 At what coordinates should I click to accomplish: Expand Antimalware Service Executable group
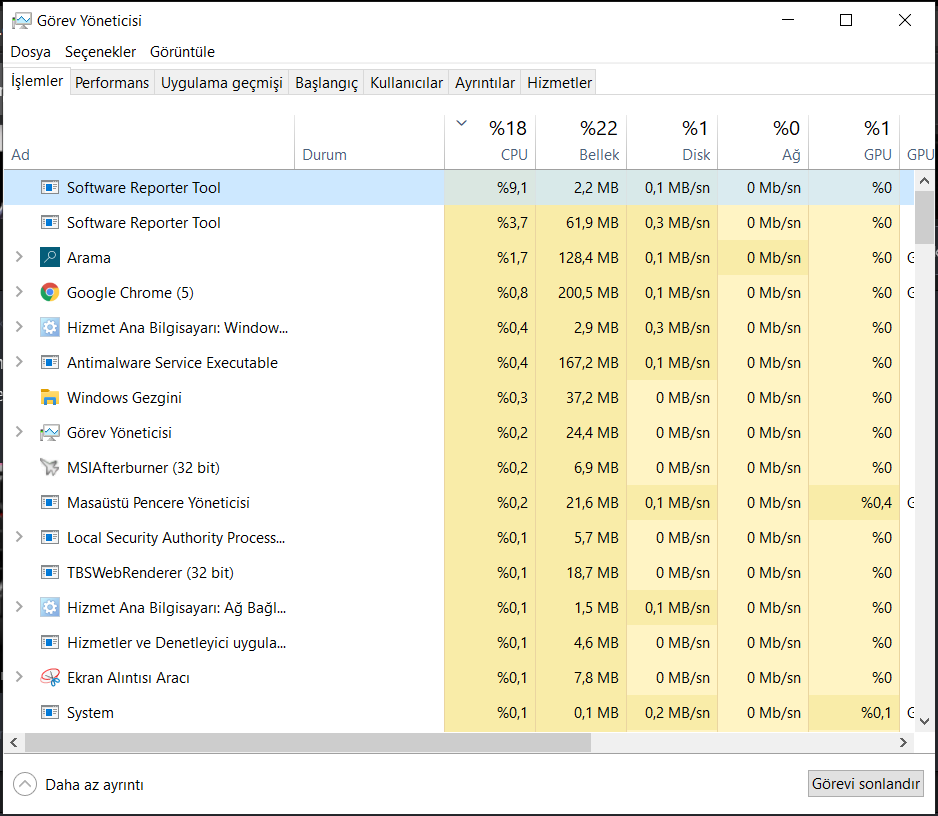(x=19, y=362)
